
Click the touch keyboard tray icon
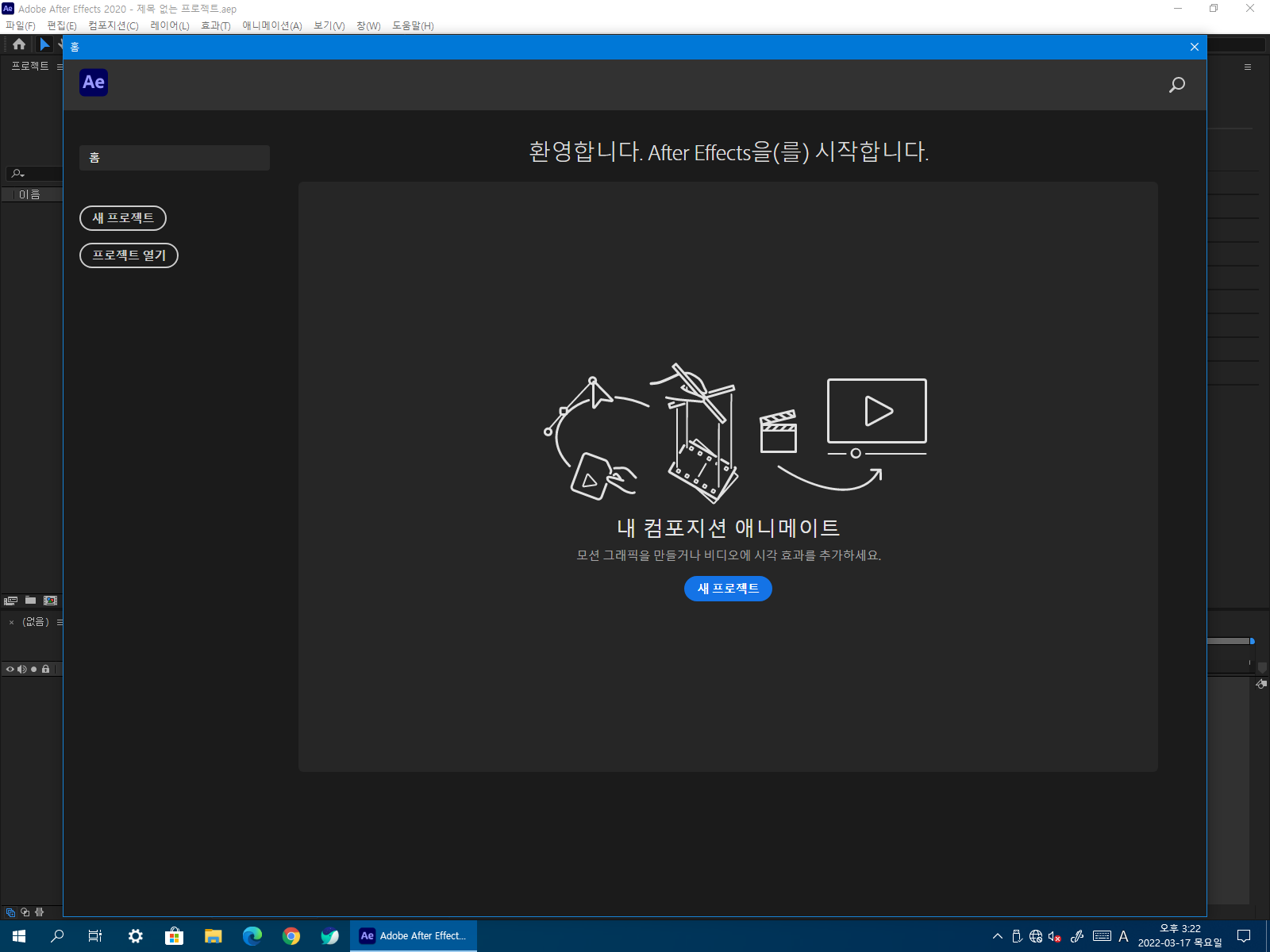[x=1102, y=936]
